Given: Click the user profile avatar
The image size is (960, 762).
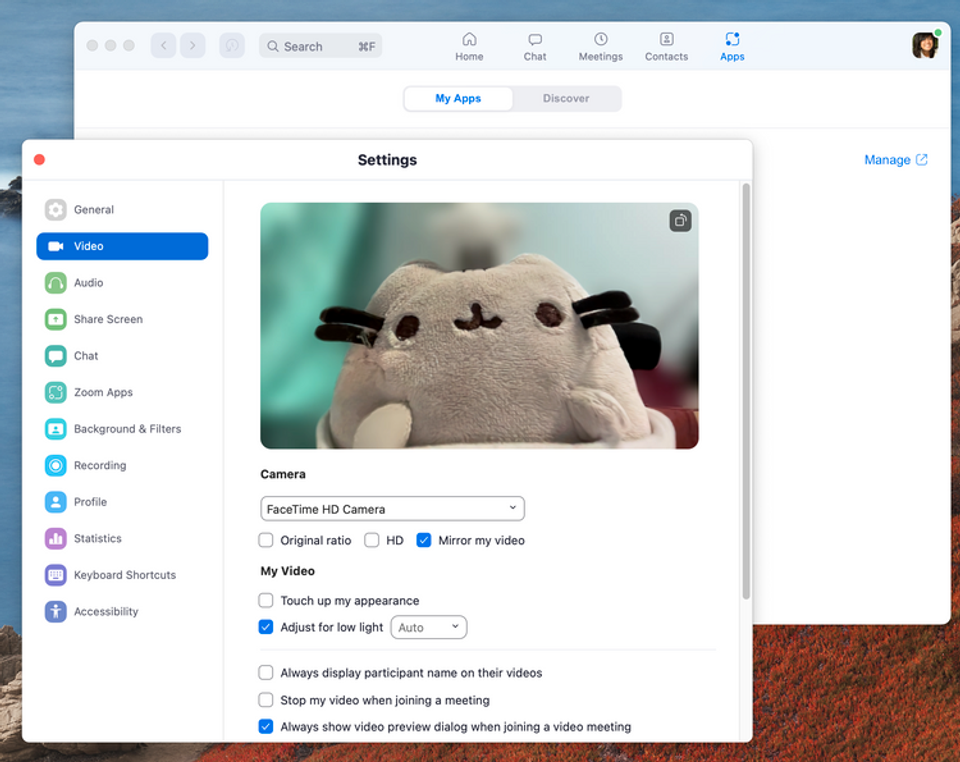Looking at the screenshot, I should [925, 45].
